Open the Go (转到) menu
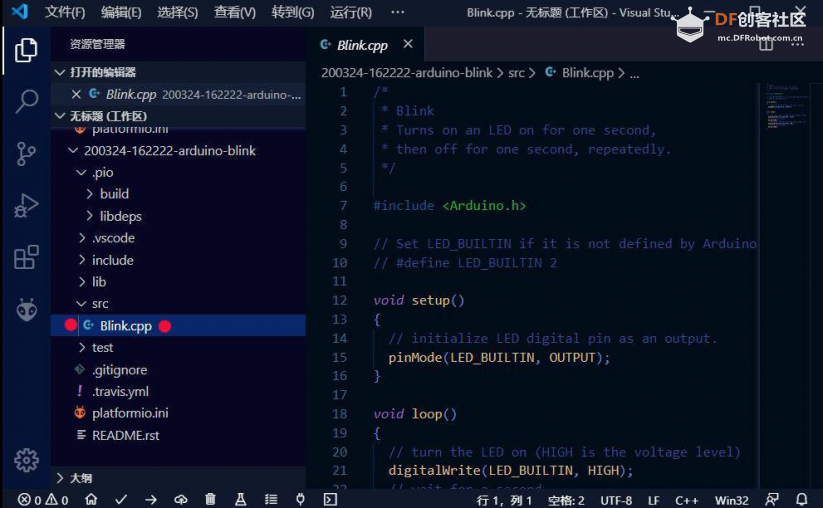This screenshot has width=823, height=508. [293, 12]
